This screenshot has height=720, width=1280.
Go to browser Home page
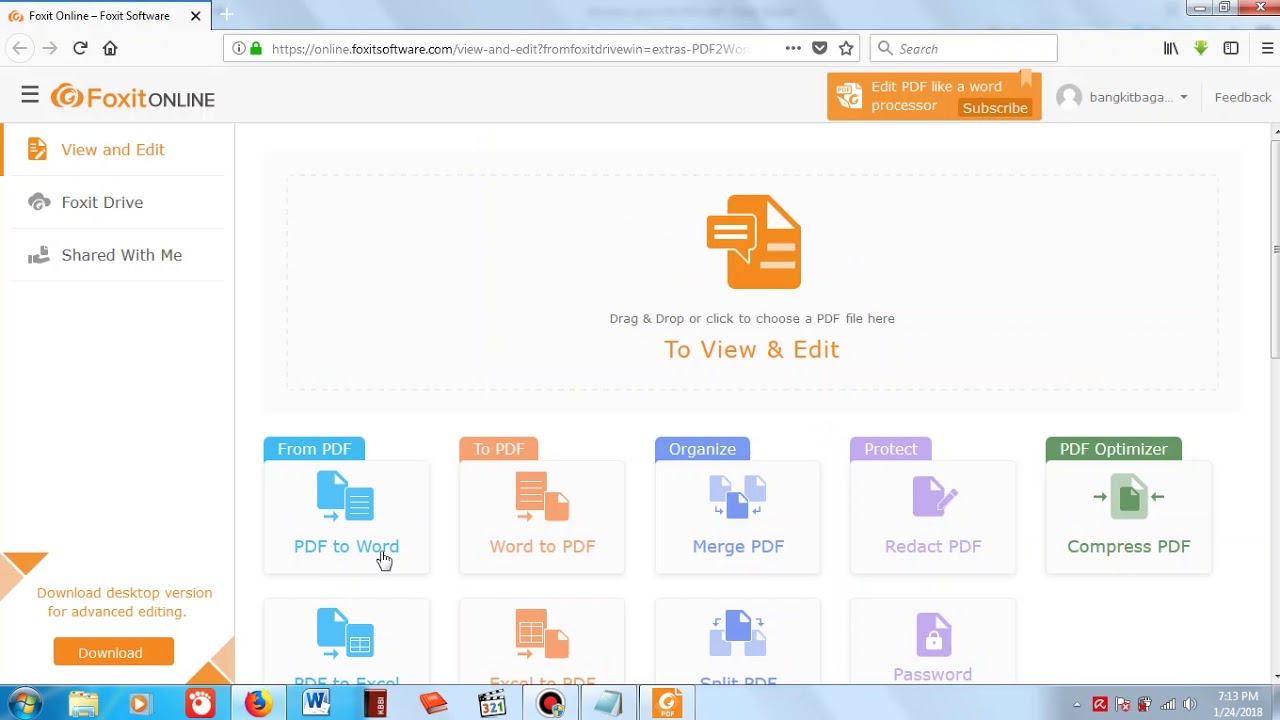pos(110,48)
